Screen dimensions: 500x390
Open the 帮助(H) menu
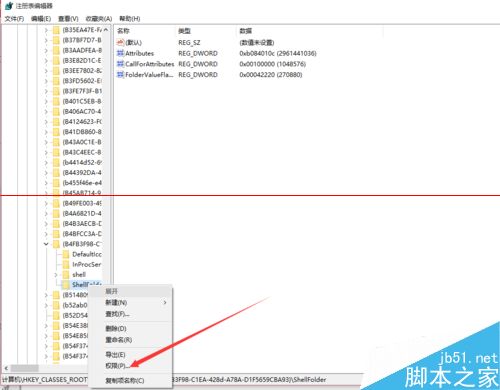130,19
